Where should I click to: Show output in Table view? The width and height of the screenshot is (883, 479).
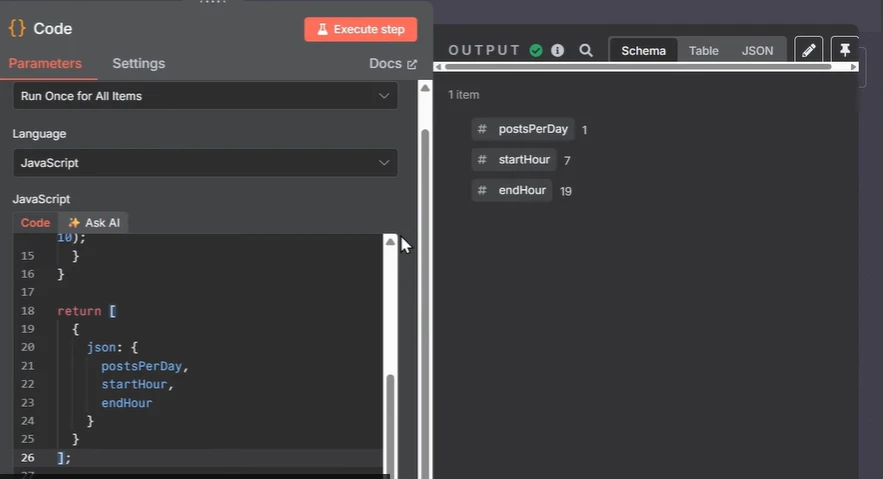pos(703,51)
